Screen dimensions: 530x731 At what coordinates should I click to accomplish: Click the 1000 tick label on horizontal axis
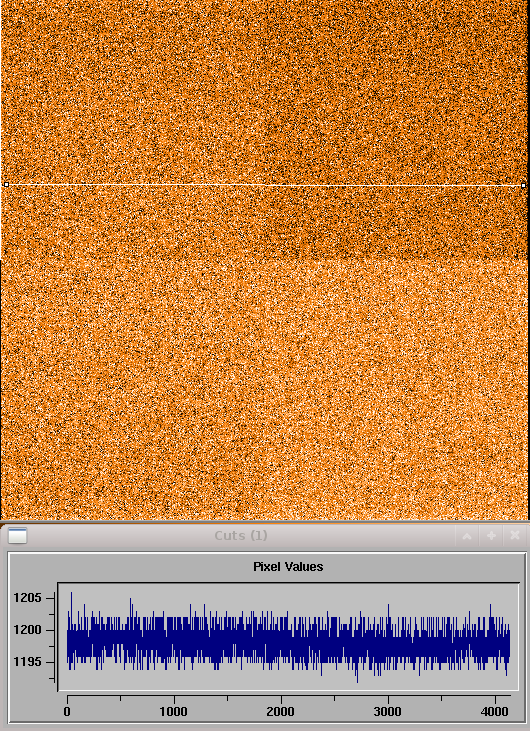point(174,712)
